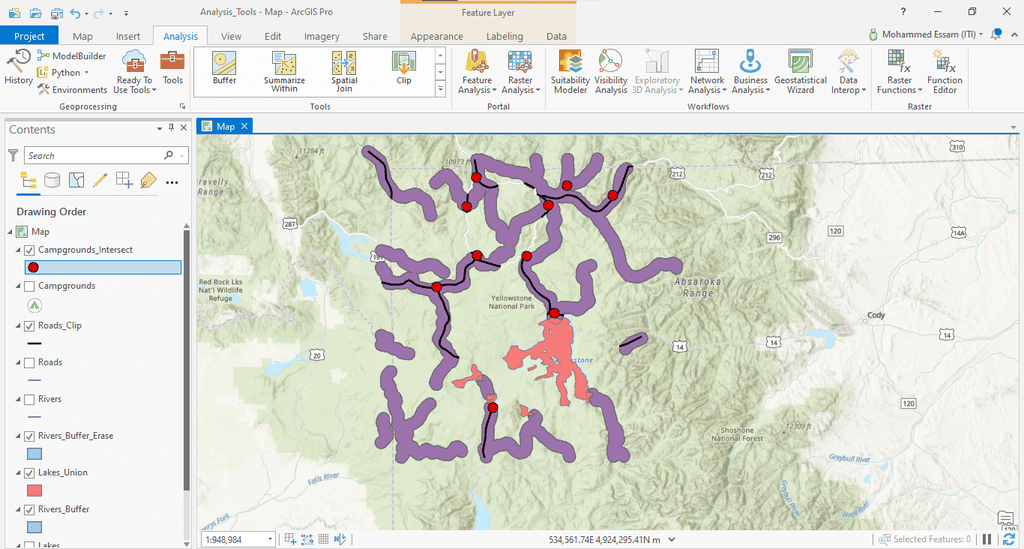1024x549 pixels.
Task: Launch ModelBuilder
Action: tap(72, 56)
